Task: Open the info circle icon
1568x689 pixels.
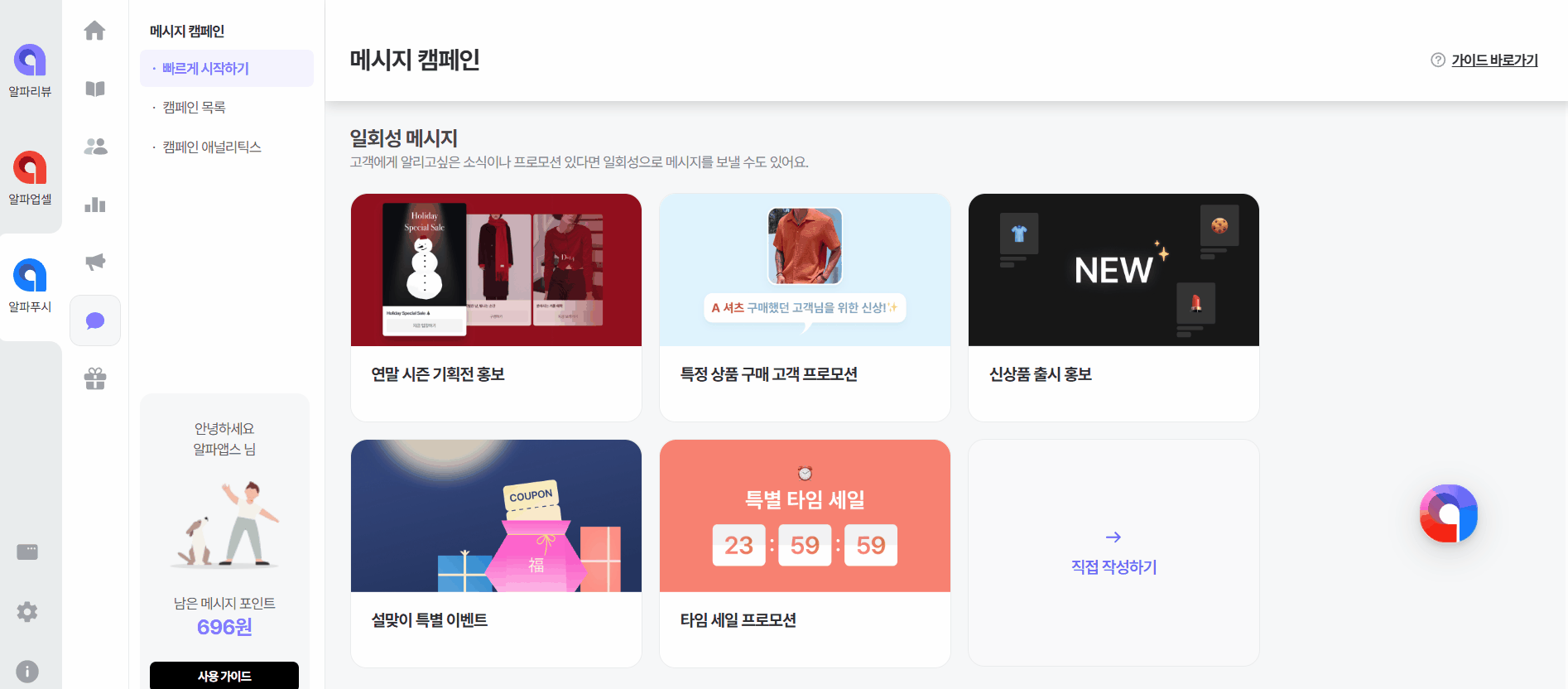Action: click(27, 671)
